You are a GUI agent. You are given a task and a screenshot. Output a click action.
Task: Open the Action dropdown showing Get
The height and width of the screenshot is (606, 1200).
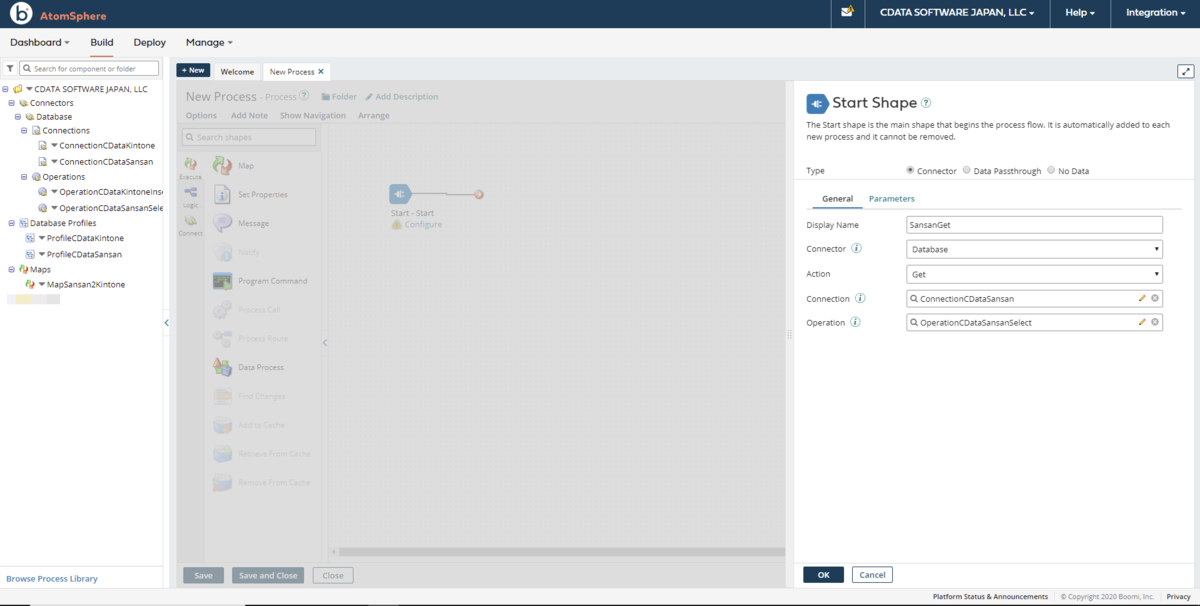(1035, 274)
